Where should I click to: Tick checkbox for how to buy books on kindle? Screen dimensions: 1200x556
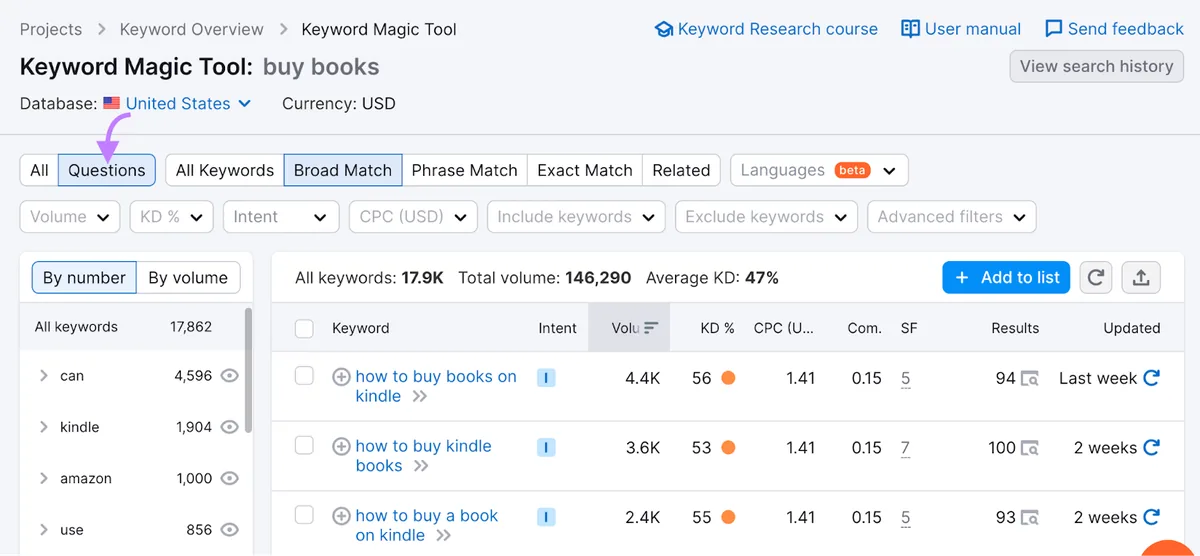point(305,376)
